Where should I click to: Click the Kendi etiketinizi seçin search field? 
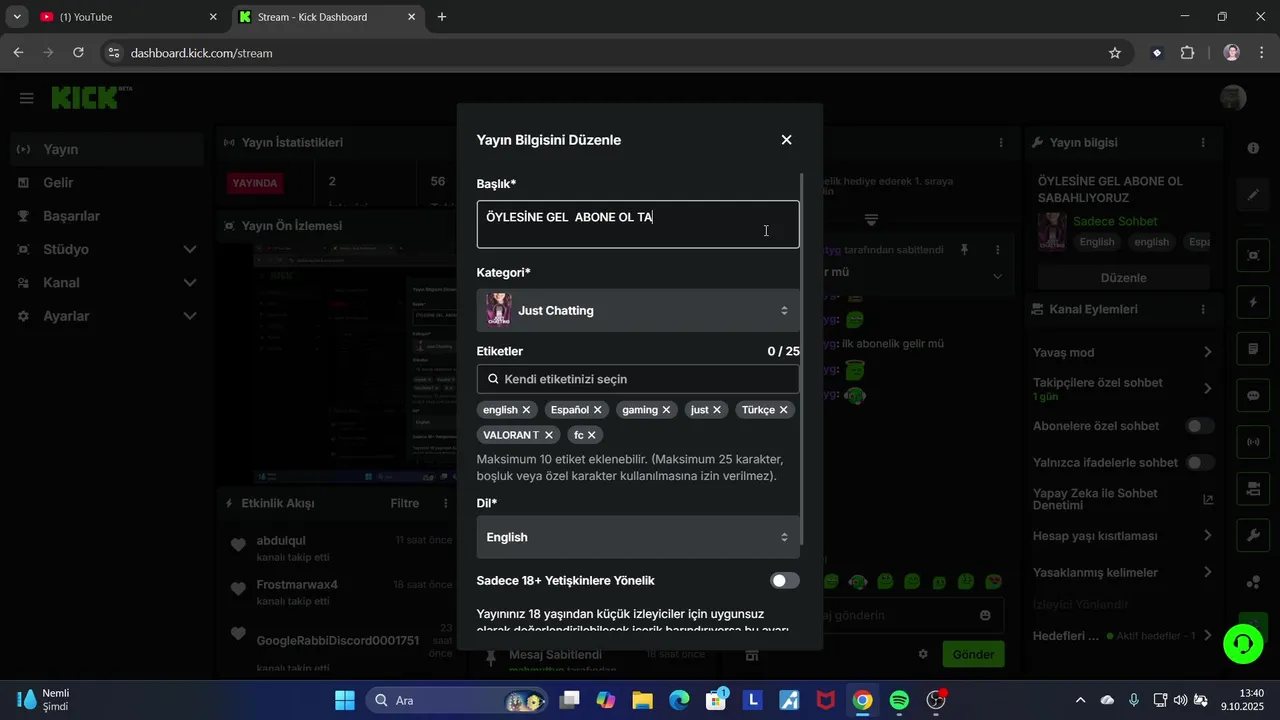click(638, 379)
